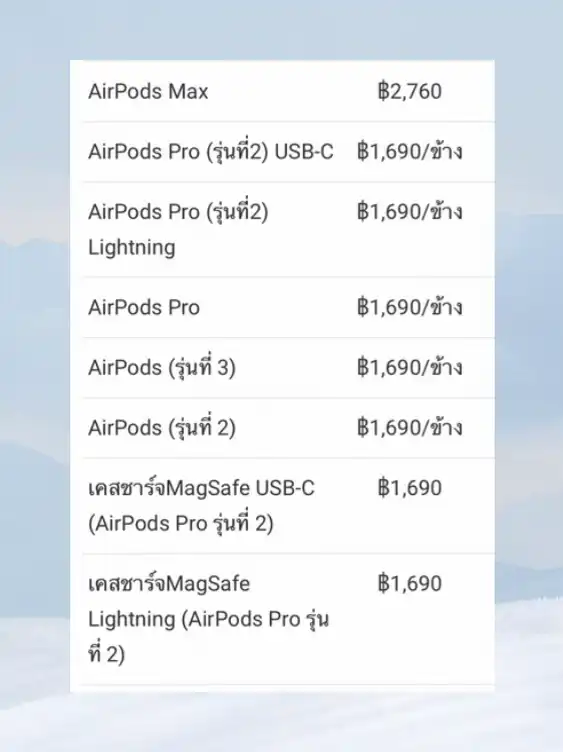Click the ฿1,690 price for MagSafe Lightning case
This screenshot has width=563, height=752.
coord(410,583)
